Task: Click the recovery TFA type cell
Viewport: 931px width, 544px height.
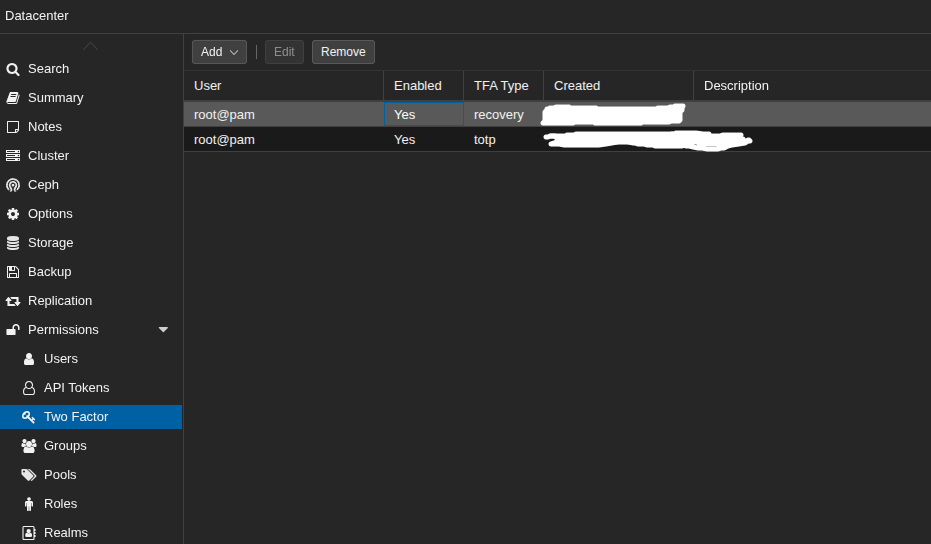Action: (x=504, y=114)
